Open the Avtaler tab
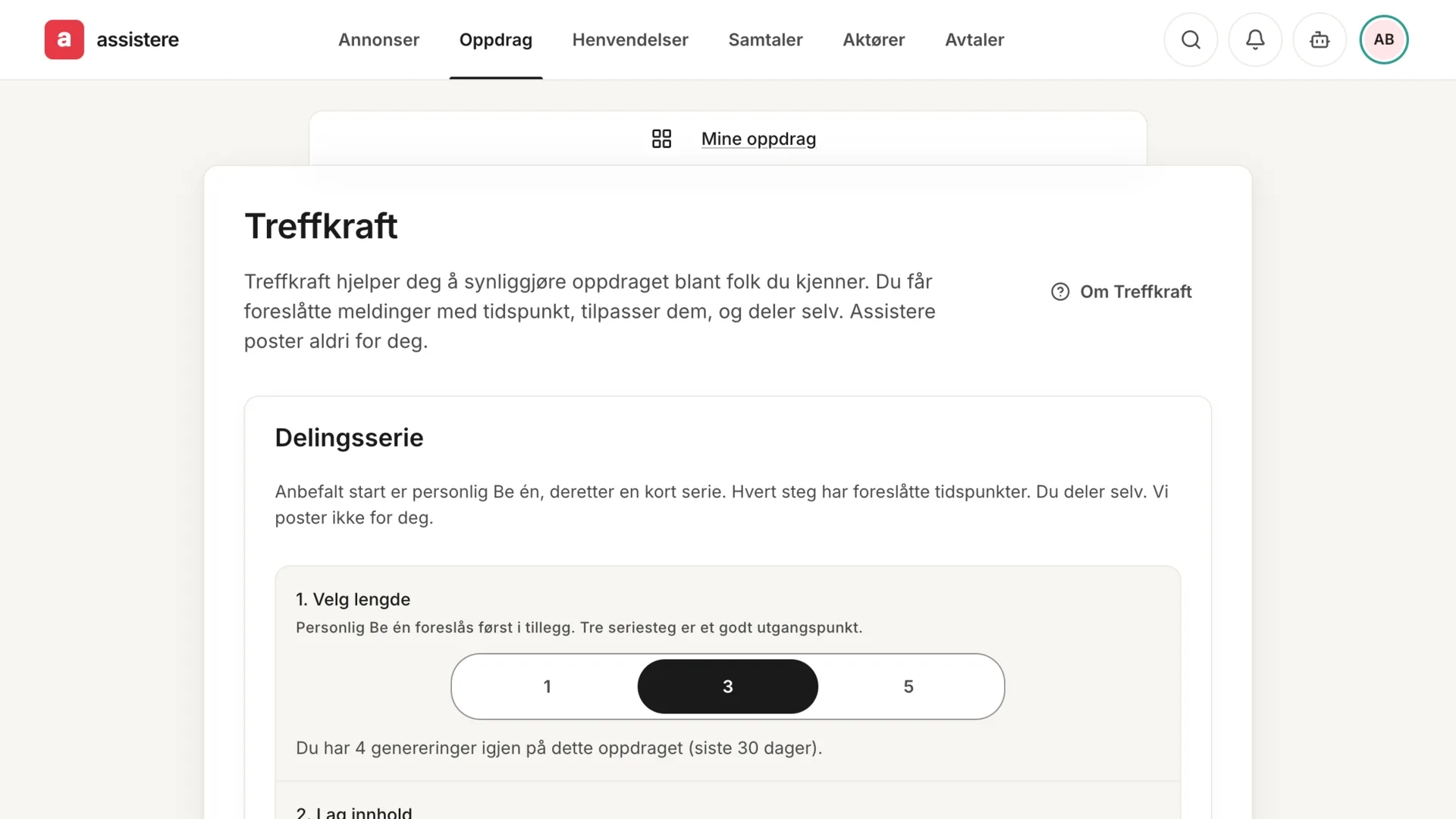Image resolution: width=1456 pixels, height=819 pixels. 974,39
